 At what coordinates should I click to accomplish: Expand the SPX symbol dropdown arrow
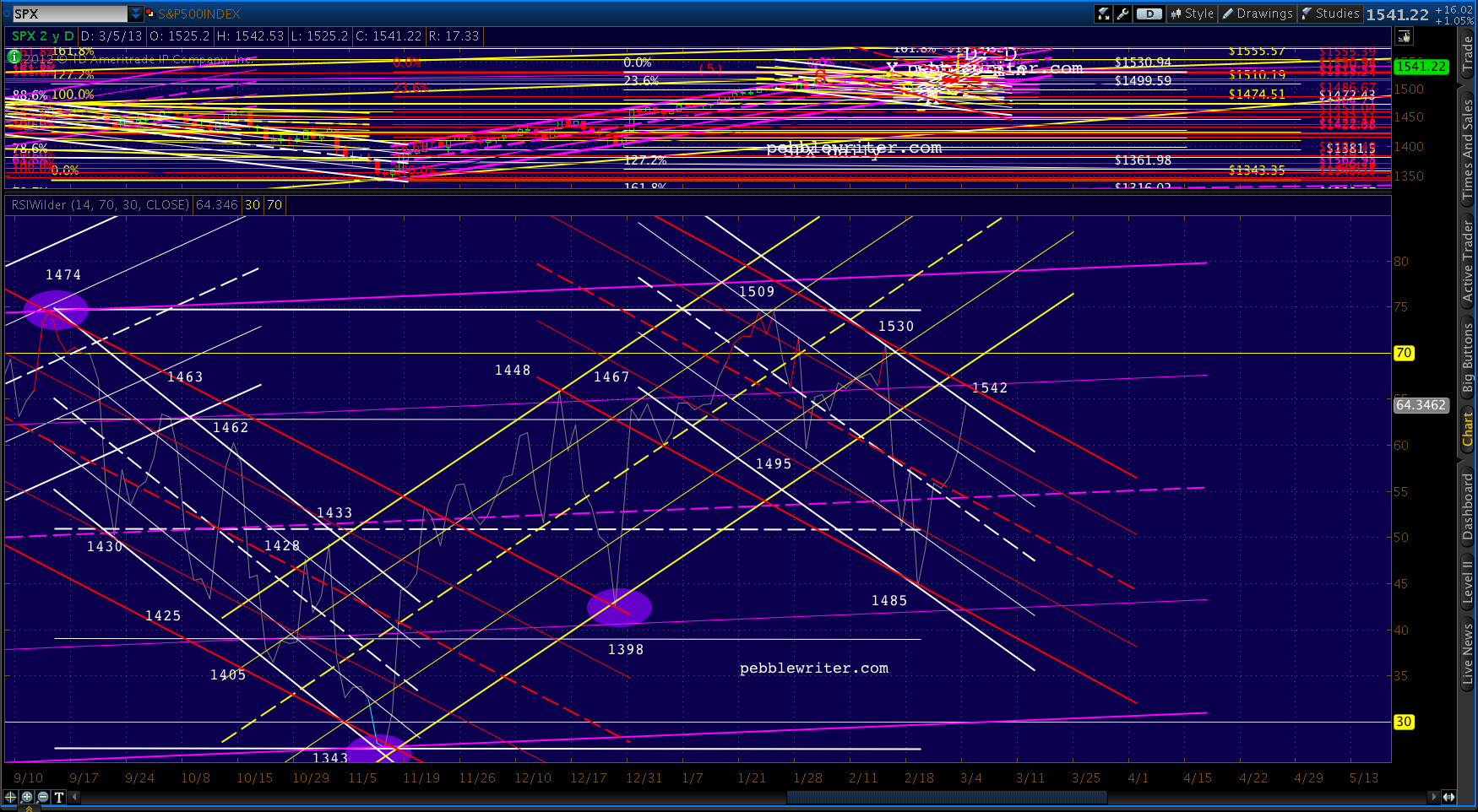coord(135,14)
